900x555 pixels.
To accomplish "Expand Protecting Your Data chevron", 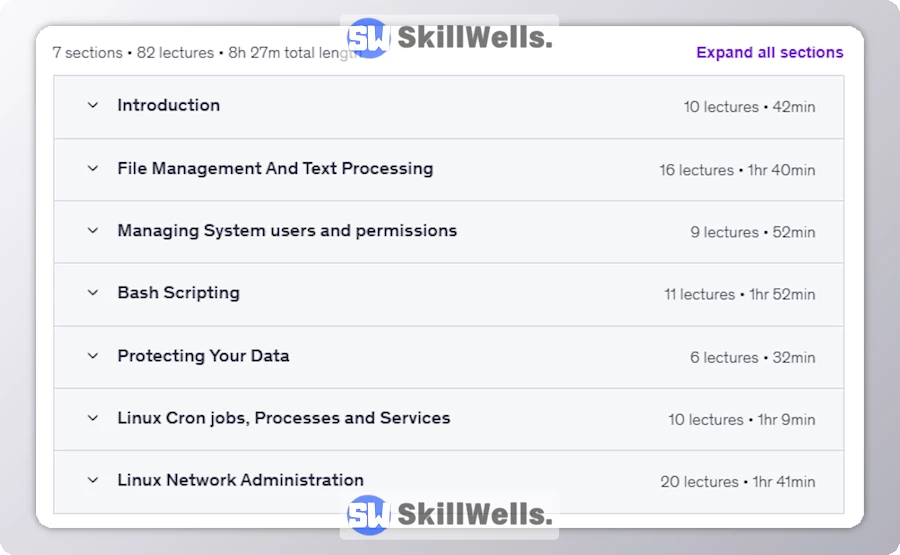I will 93,355.
